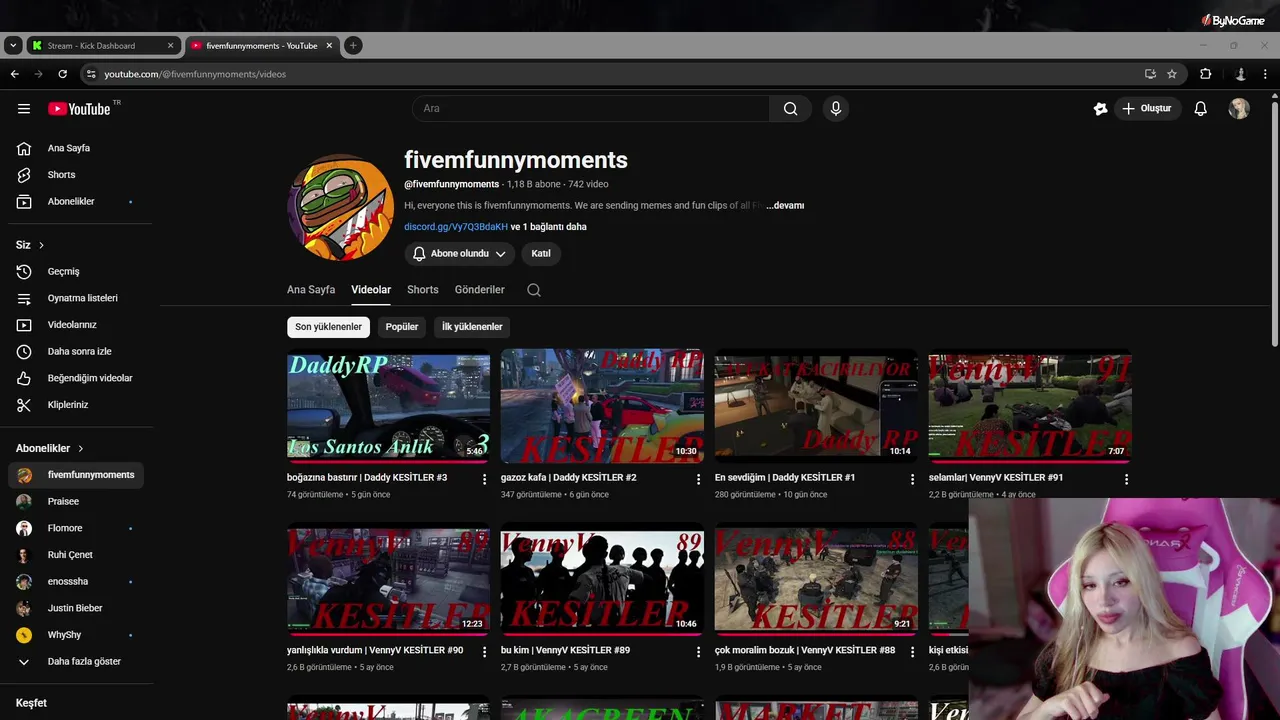Expand channel description with ...devamı

785,206
